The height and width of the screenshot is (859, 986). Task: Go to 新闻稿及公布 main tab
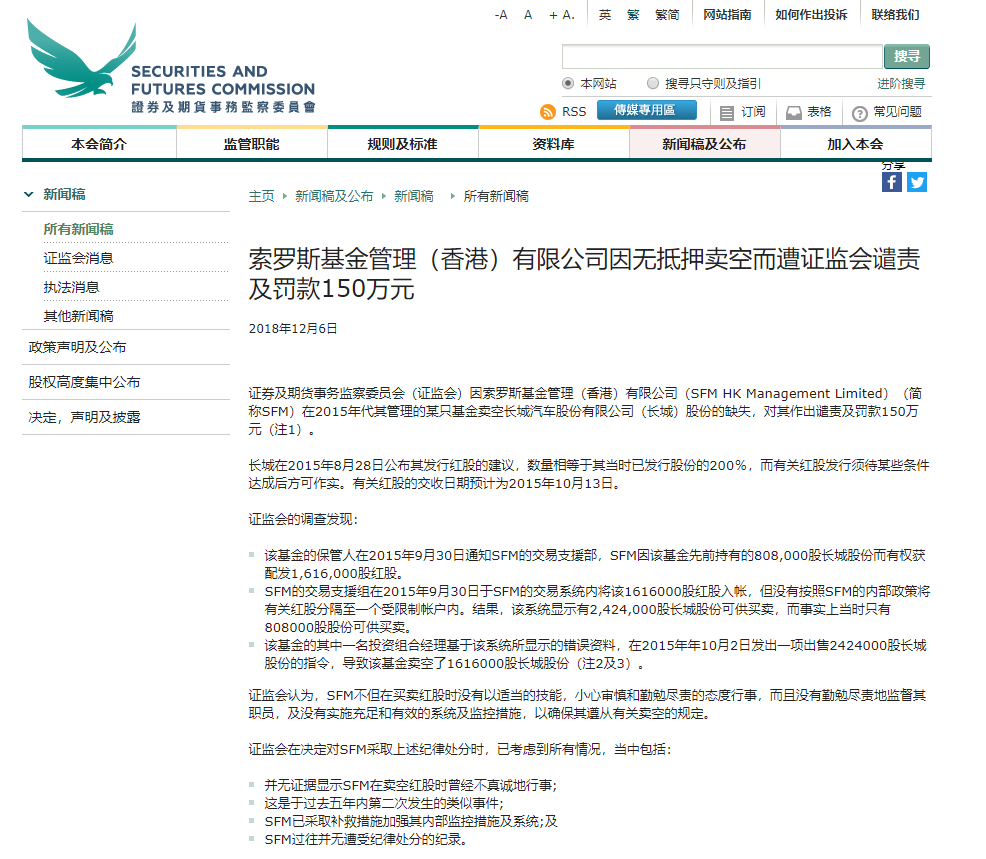(704, 144)
